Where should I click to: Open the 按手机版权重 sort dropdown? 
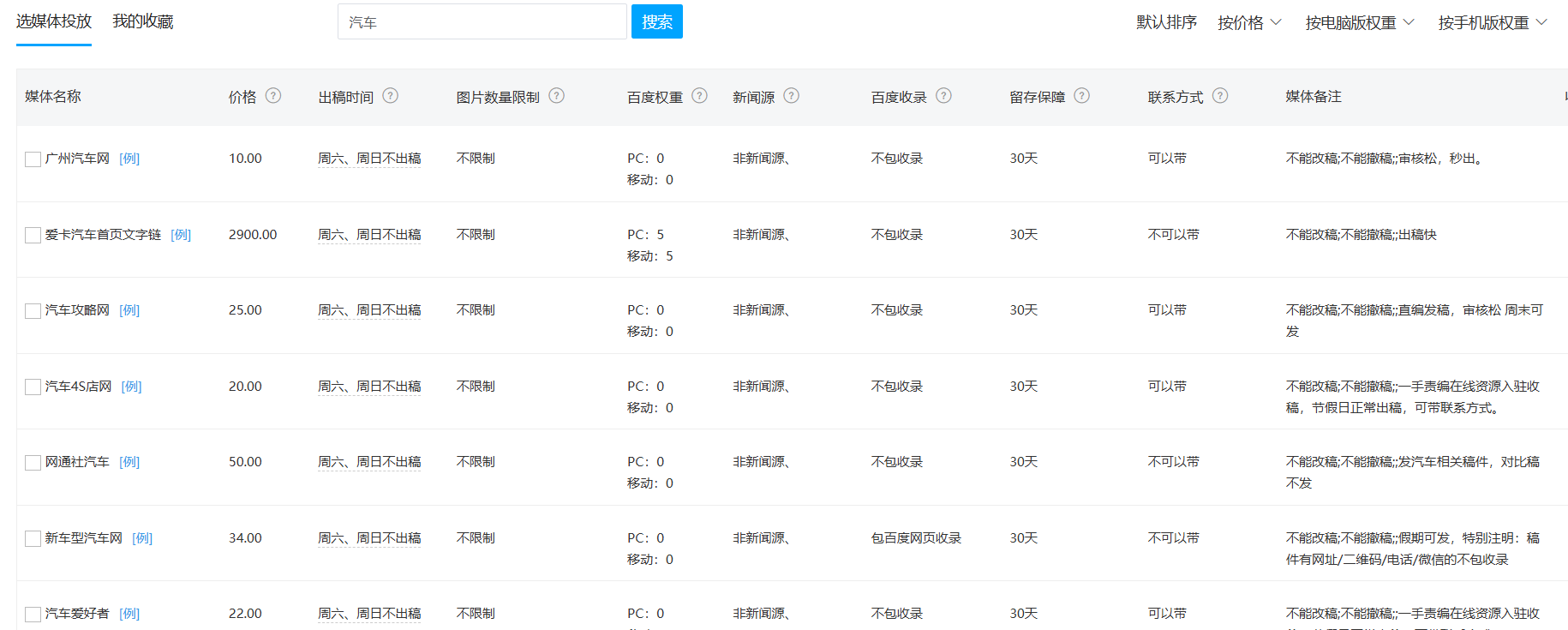1492,23
